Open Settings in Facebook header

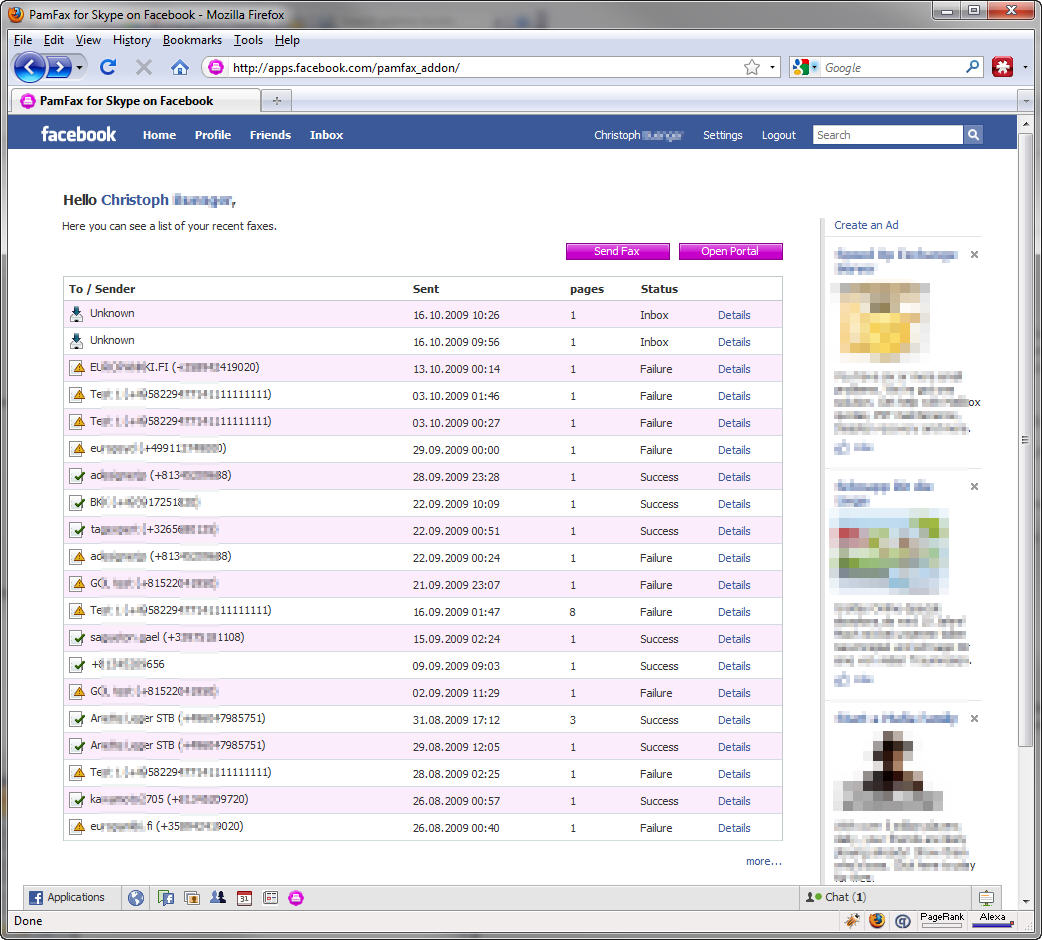click(722, 135)
